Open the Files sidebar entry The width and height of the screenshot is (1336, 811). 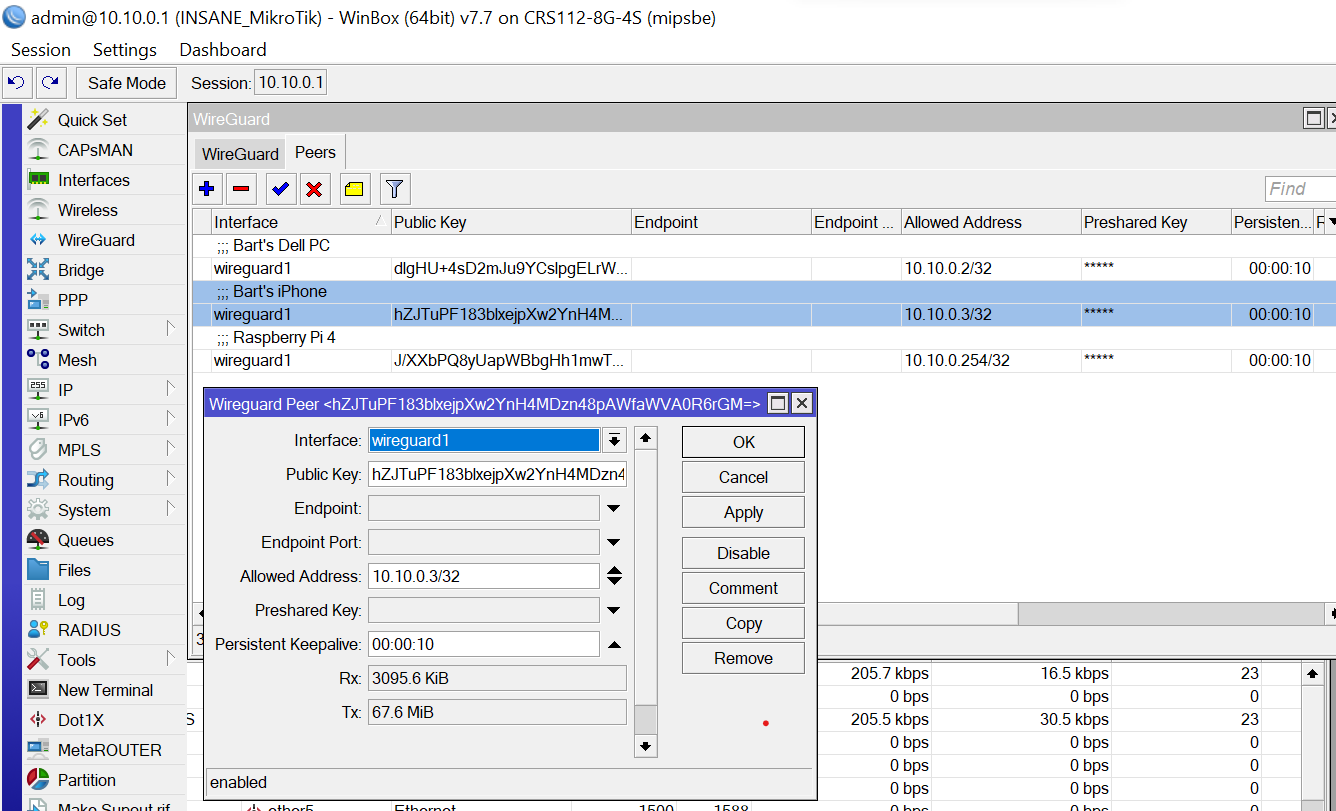[74, 570]
